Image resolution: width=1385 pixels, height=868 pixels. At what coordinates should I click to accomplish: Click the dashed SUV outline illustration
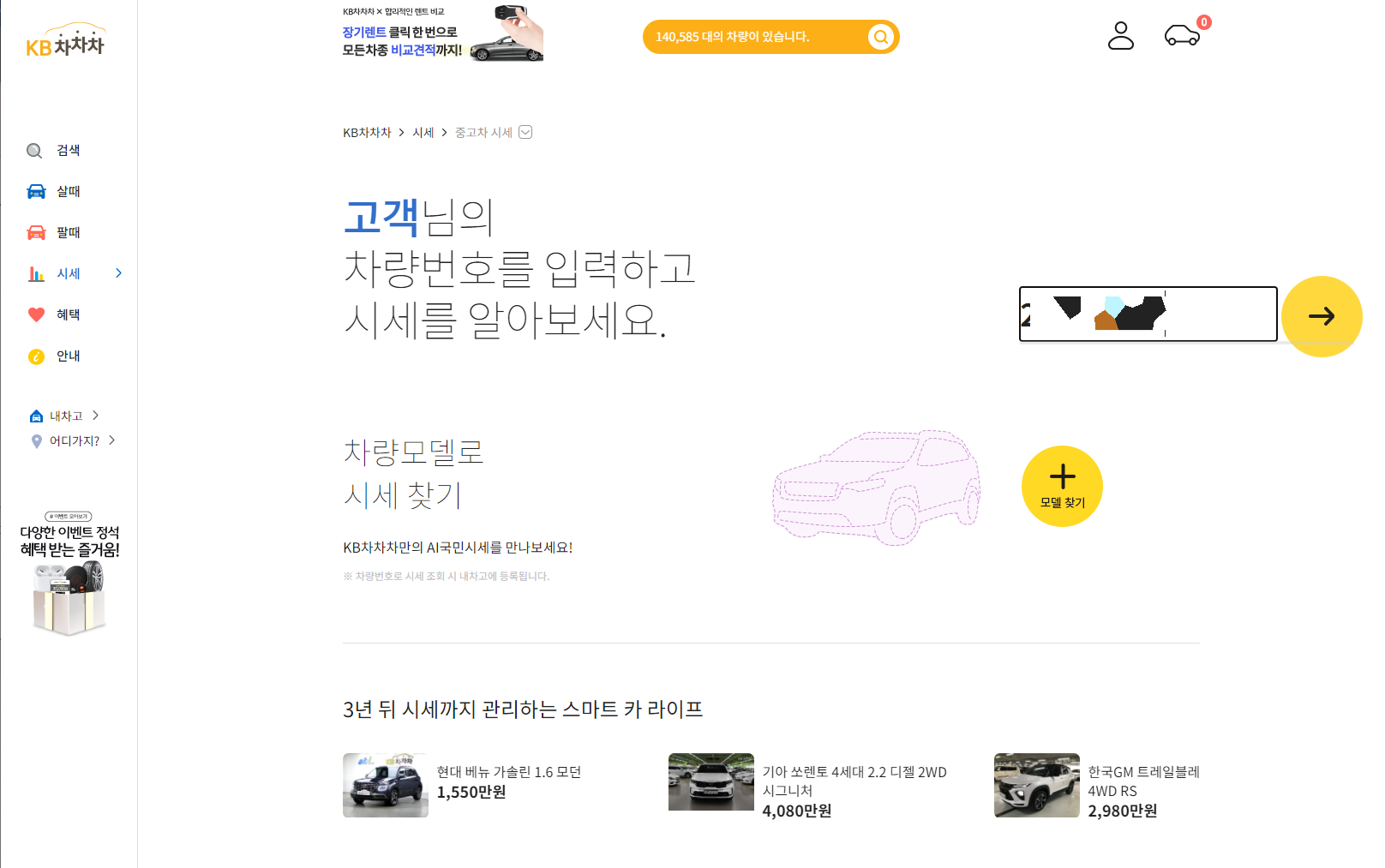[876, 488]
